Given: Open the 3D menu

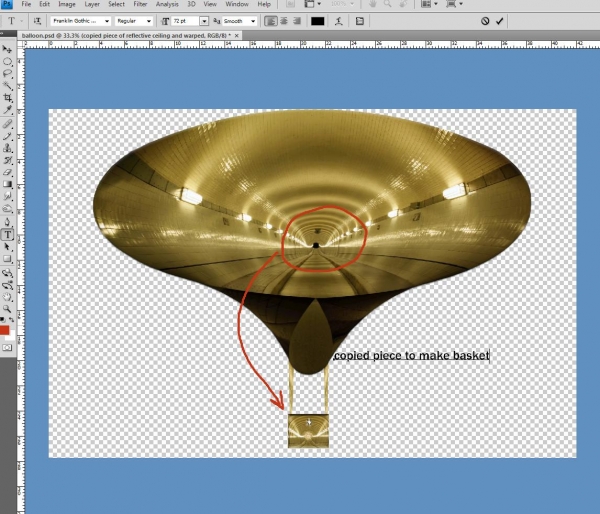Looking at the screenshot, I should coord(191,4).
